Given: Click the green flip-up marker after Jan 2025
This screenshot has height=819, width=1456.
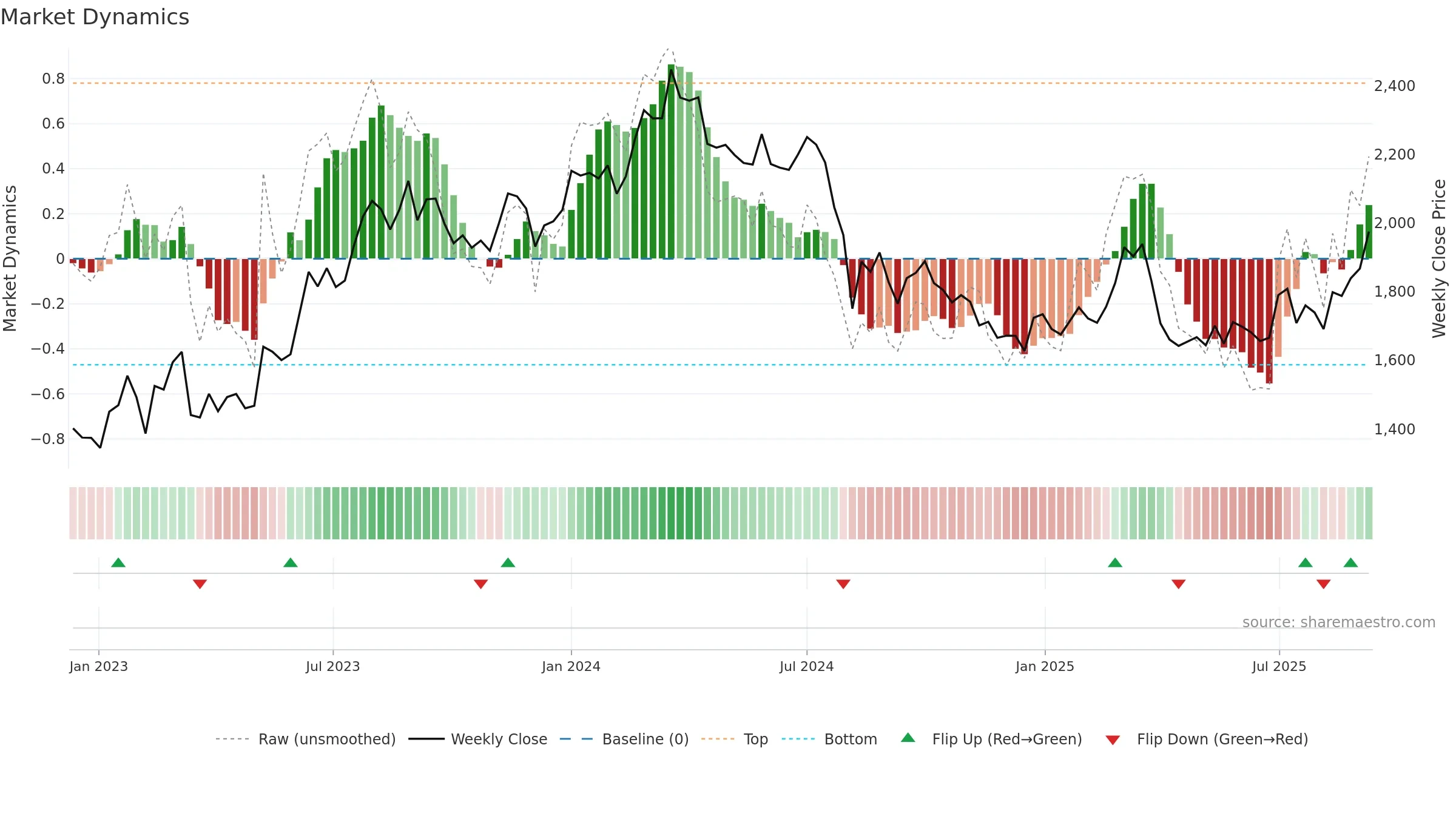Looking at the screenshot, I should [1115, 562].
